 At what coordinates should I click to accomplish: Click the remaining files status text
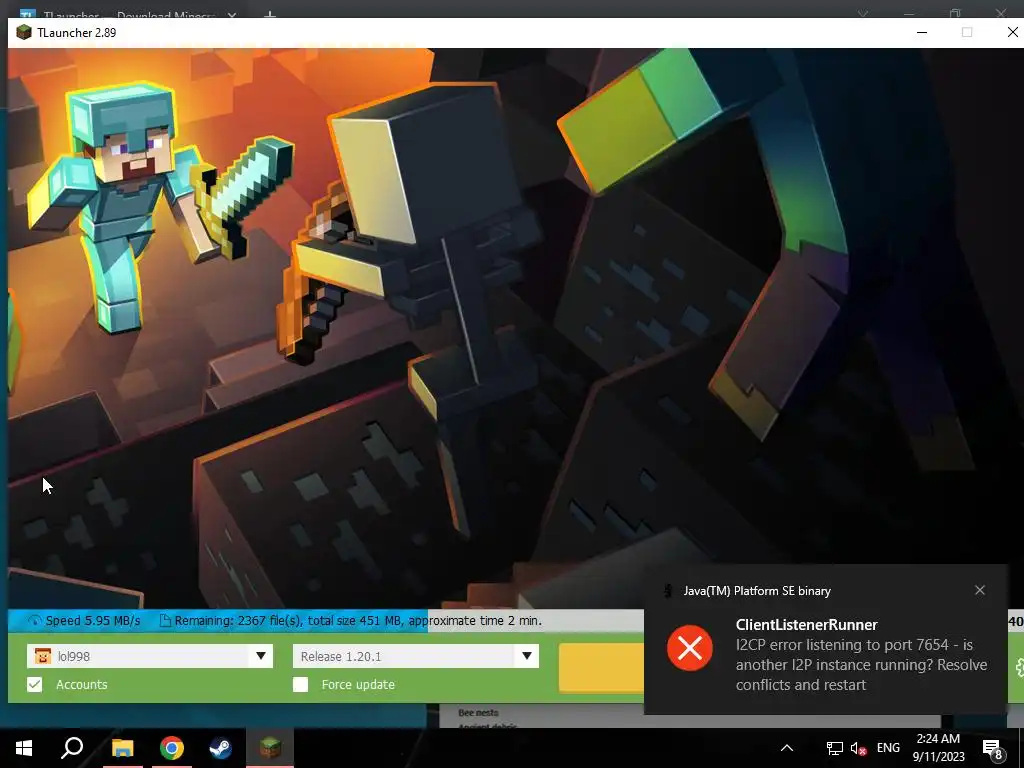click(358, 620)
